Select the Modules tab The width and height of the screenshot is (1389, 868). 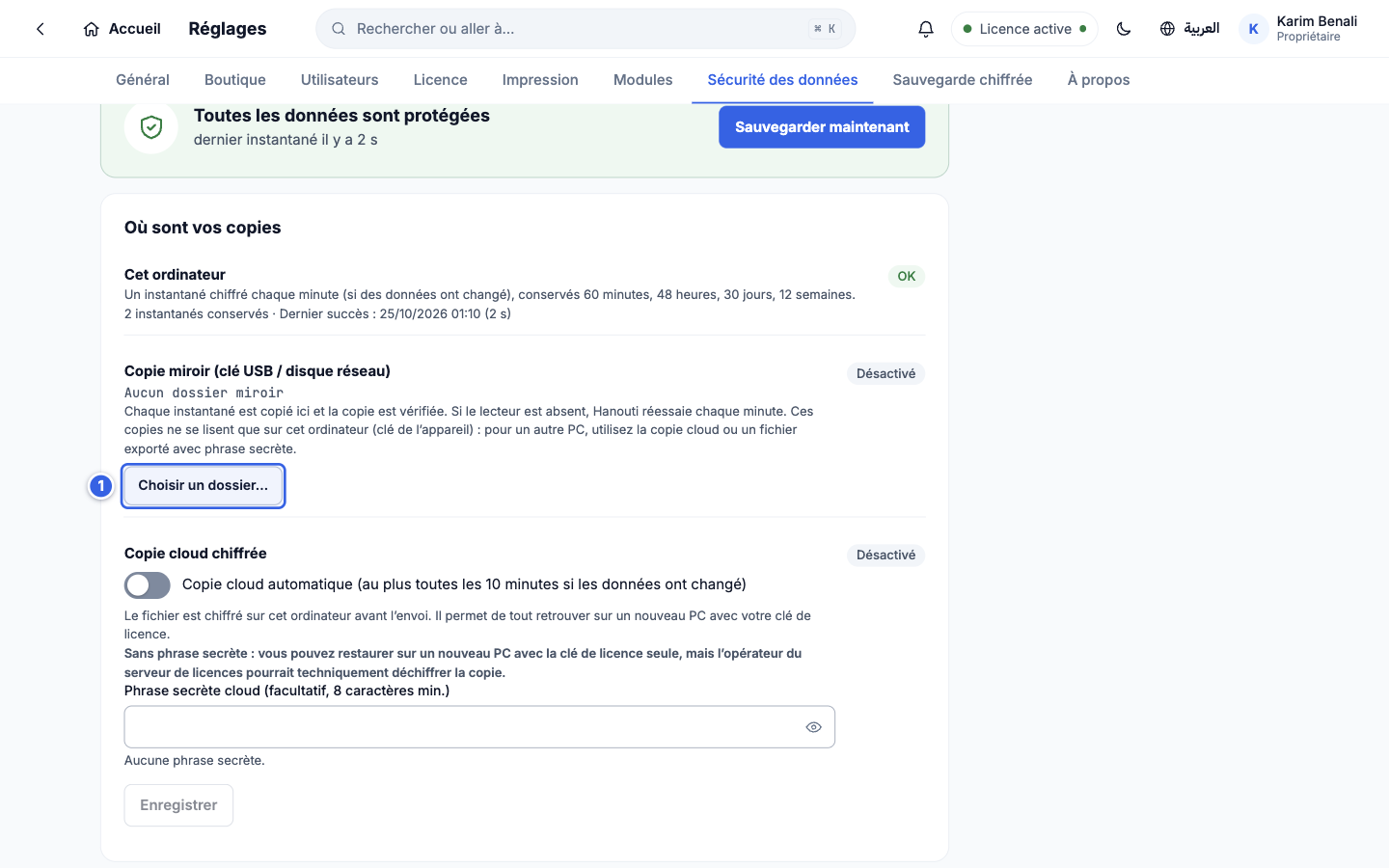tap(643, 80)
